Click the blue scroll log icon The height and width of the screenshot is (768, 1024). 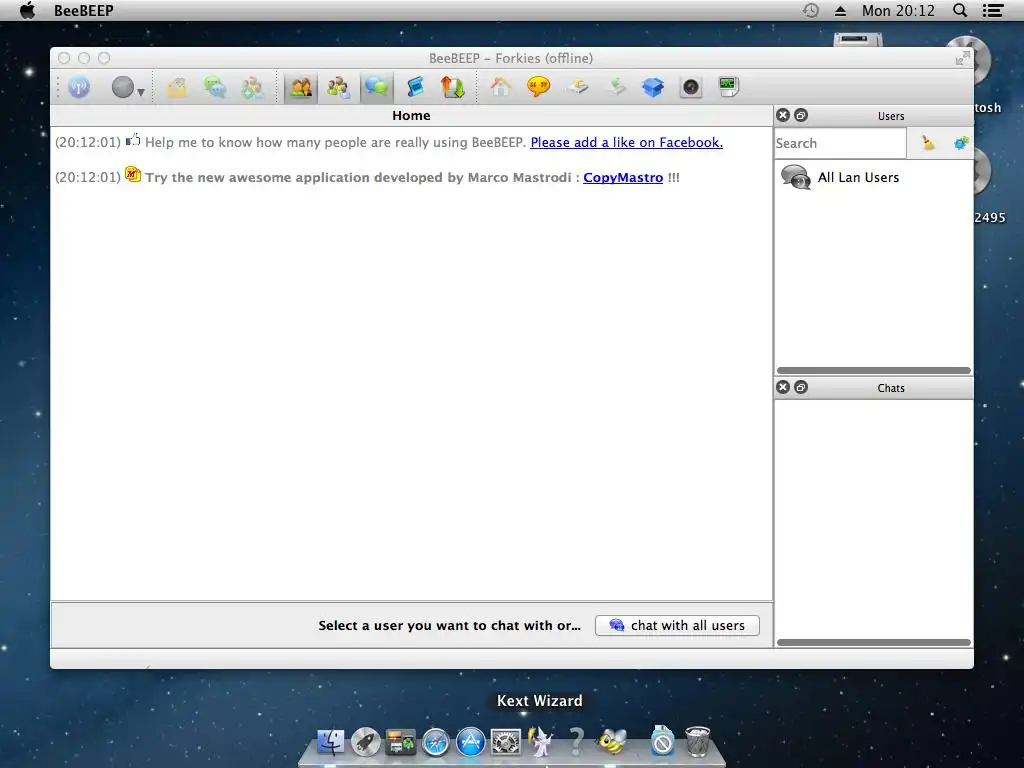415,87
